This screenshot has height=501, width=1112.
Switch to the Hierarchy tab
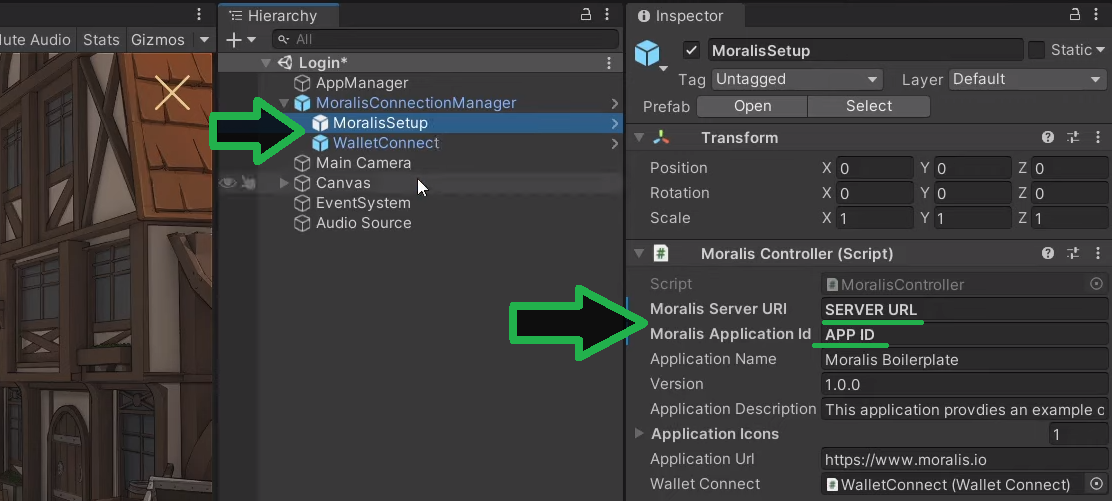point(279,16)
